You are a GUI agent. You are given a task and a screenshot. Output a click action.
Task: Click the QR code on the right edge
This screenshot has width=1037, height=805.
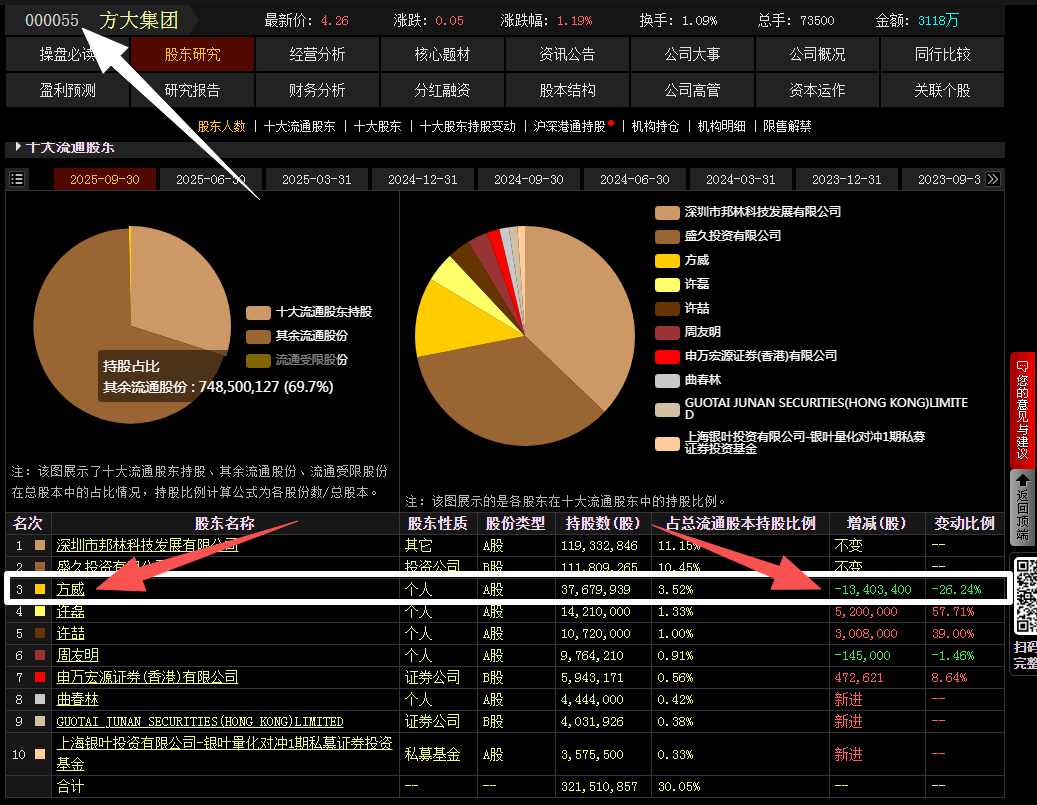pos(1026,596)
